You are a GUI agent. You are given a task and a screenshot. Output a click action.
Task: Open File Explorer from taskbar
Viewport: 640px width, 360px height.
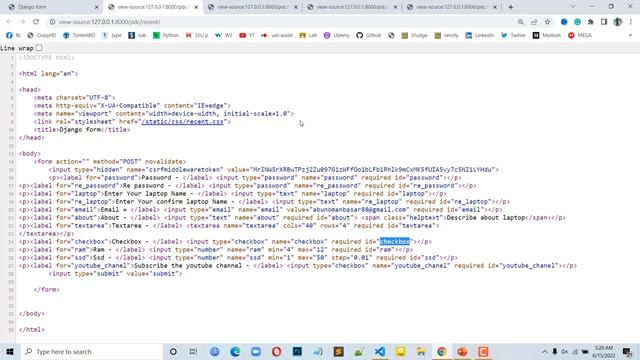click(421, 351)
